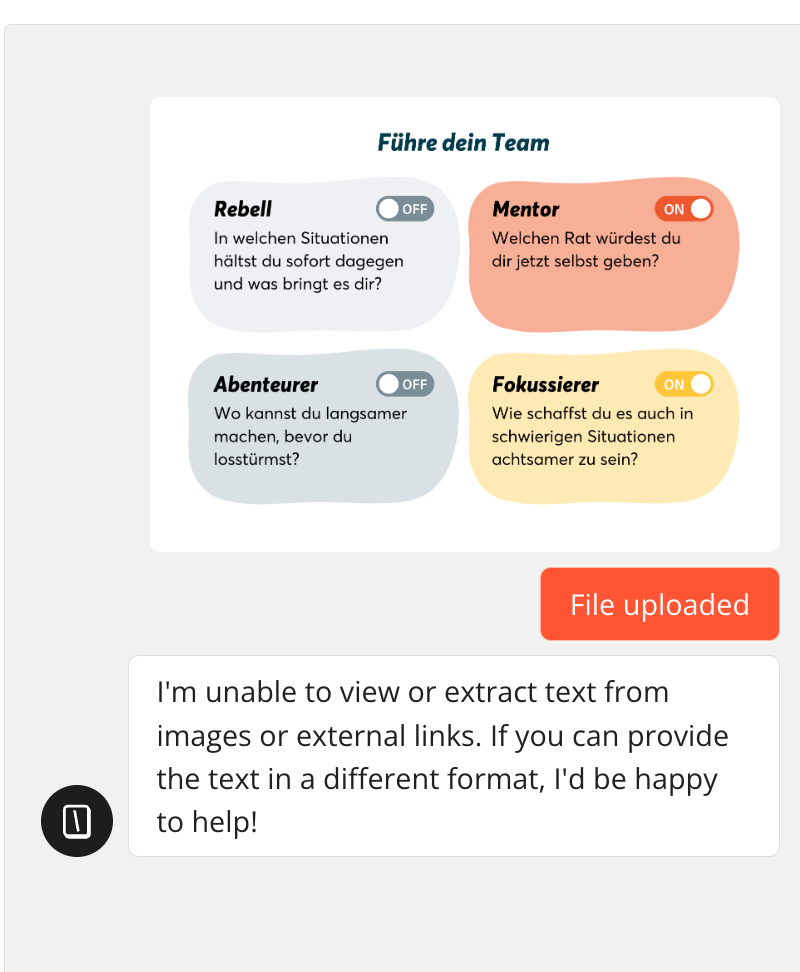Viewport: 800px width, 972px height.
Task: Click the "Führe dein Team" heading
Action: click(x=464, y=143)
